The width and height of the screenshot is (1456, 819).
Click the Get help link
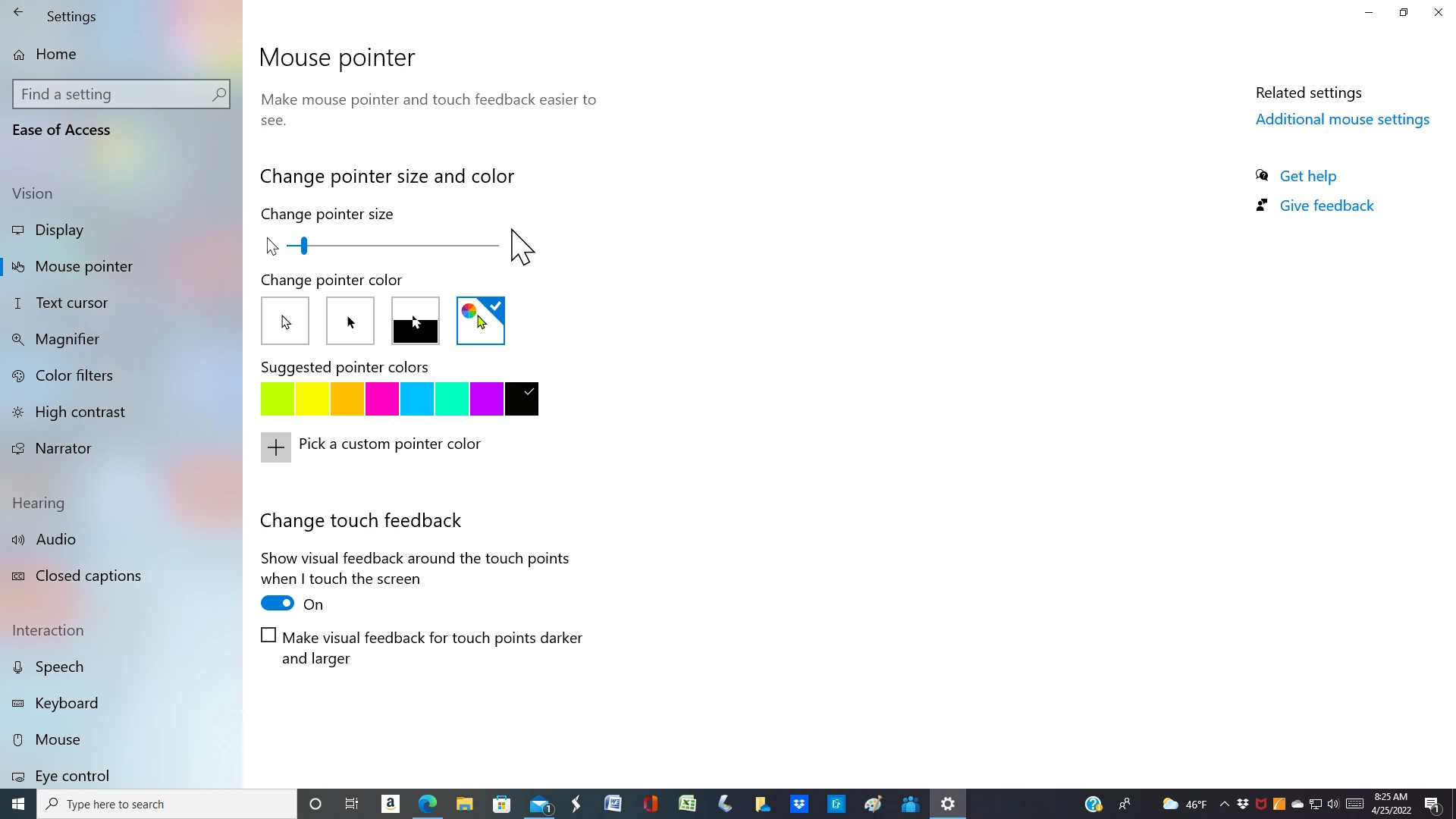pyautogui.click(x=1307, y=176)
